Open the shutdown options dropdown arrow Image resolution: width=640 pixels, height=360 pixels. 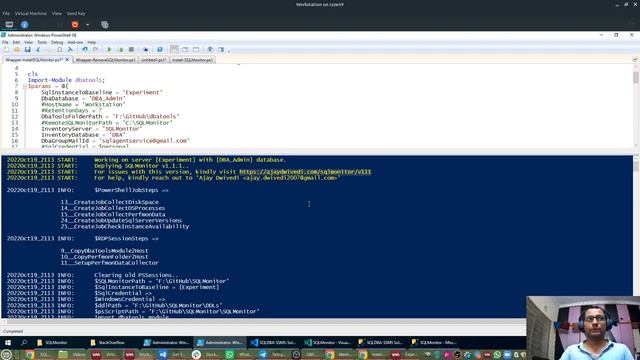[x=87, y=24]
